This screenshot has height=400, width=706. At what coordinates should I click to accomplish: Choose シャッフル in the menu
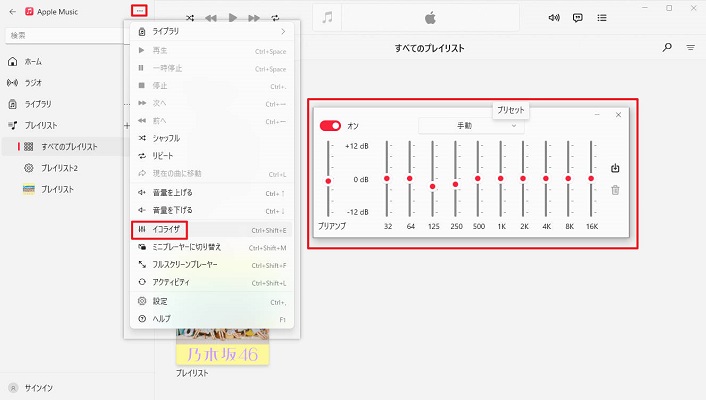212,138
